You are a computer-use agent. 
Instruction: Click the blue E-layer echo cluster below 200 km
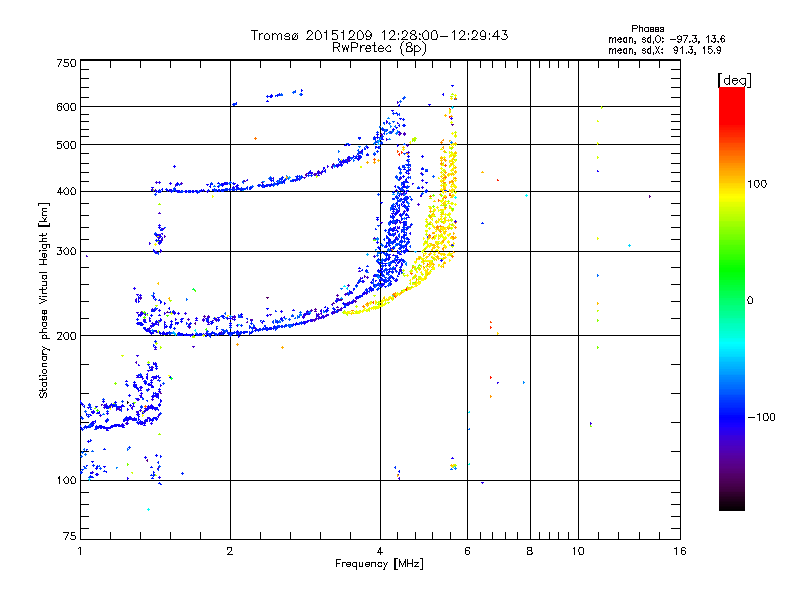[x=122, y=403]
